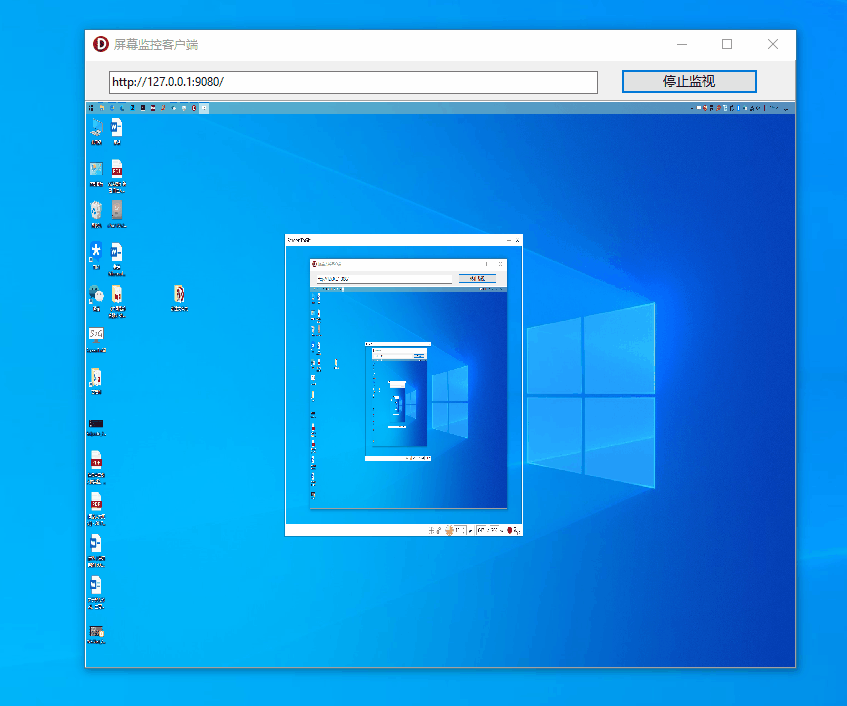Click the red D app icon in title bar
Viewport: 847px width, 706px height.
[100, 44]
